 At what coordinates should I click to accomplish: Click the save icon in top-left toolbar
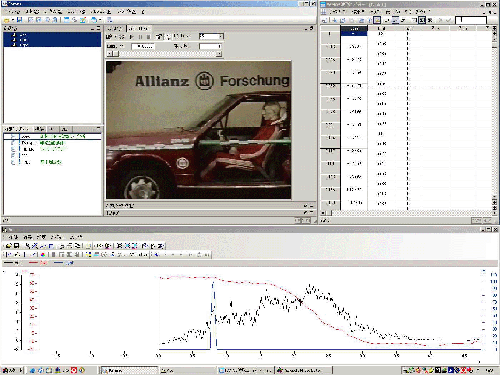[x=19, y=20]
